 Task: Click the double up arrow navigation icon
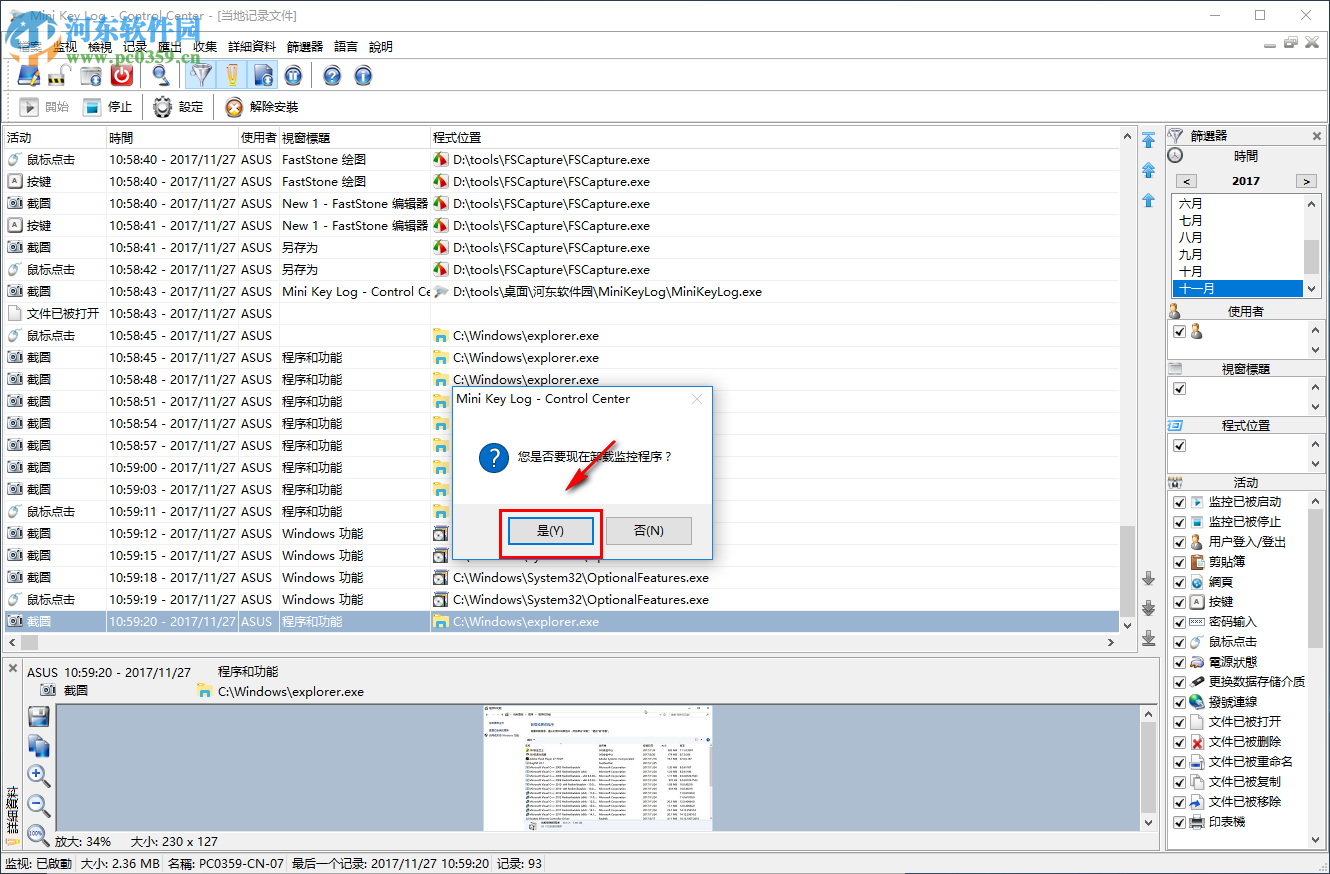(x=1149, y=170)
